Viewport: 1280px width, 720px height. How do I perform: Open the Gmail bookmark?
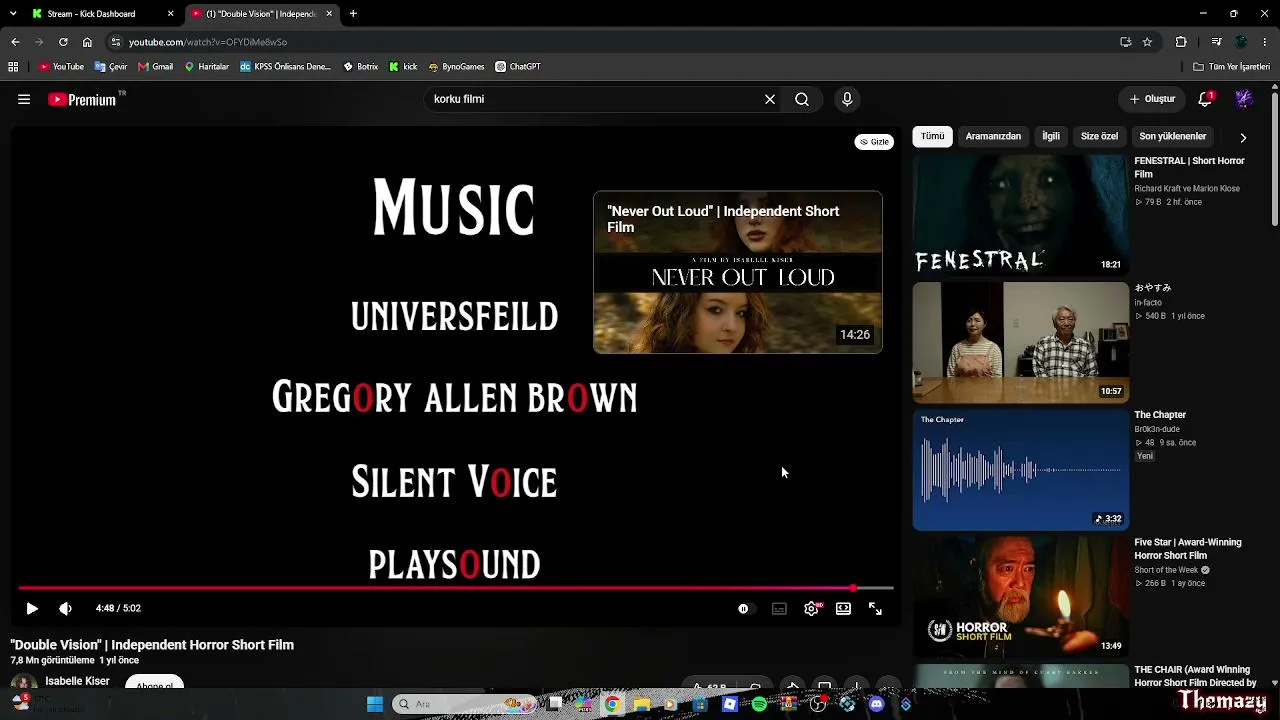coord(156,67)
